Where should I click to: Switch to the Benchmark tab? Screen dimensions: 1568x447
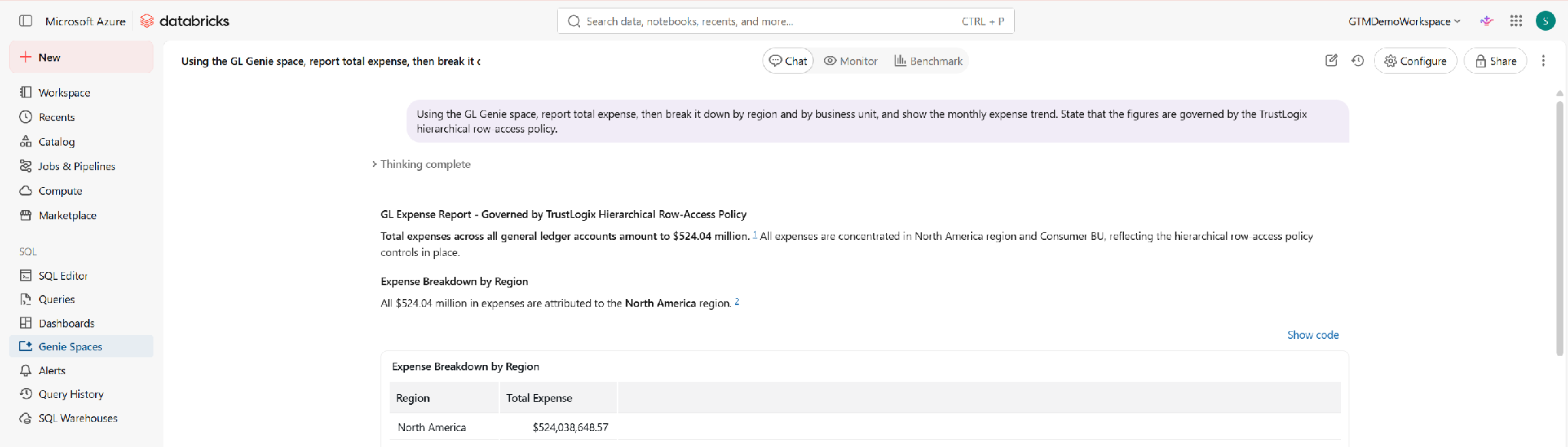click(x=928, y=61)
